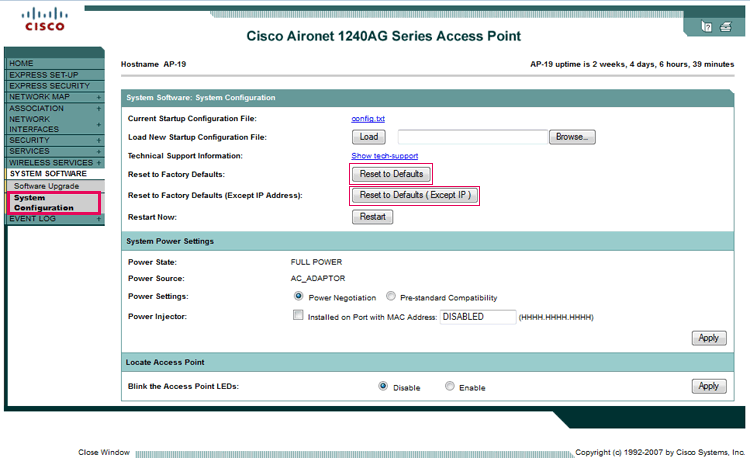Click the Load button
The height and width of the screenshot is (458, 750).
369,137
